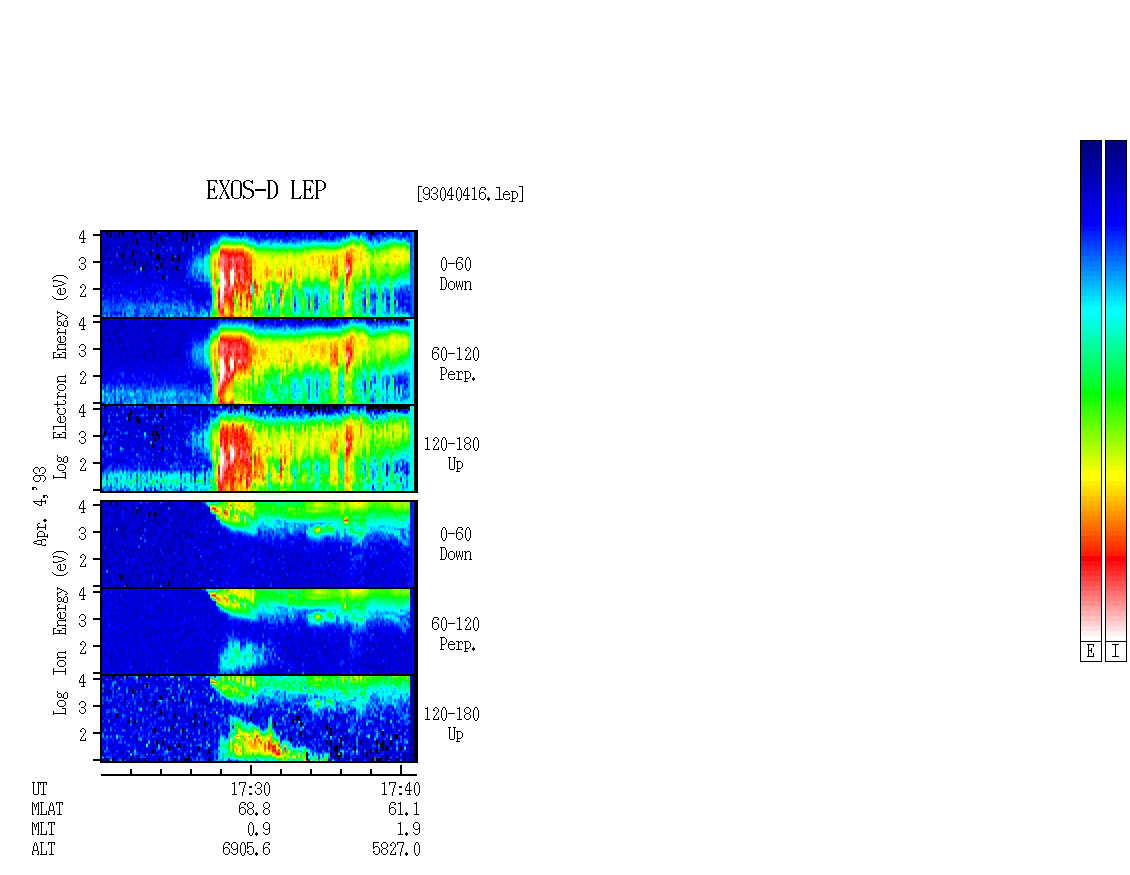Click the 60-120 Perp. label beside the electron panel
This screenshot has width=1130, height=875.
455,364
